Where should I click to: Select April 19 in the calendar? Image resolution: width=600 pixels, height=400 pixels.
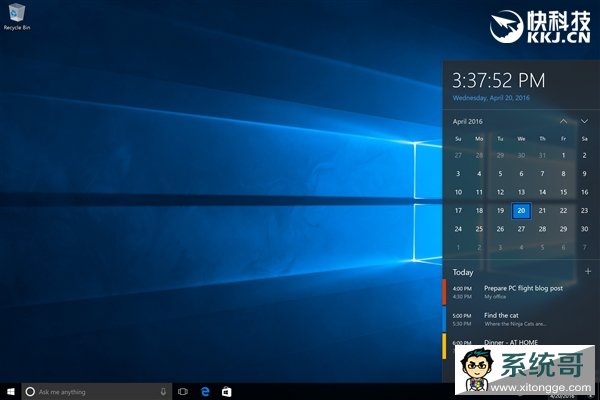click(500, 211)
